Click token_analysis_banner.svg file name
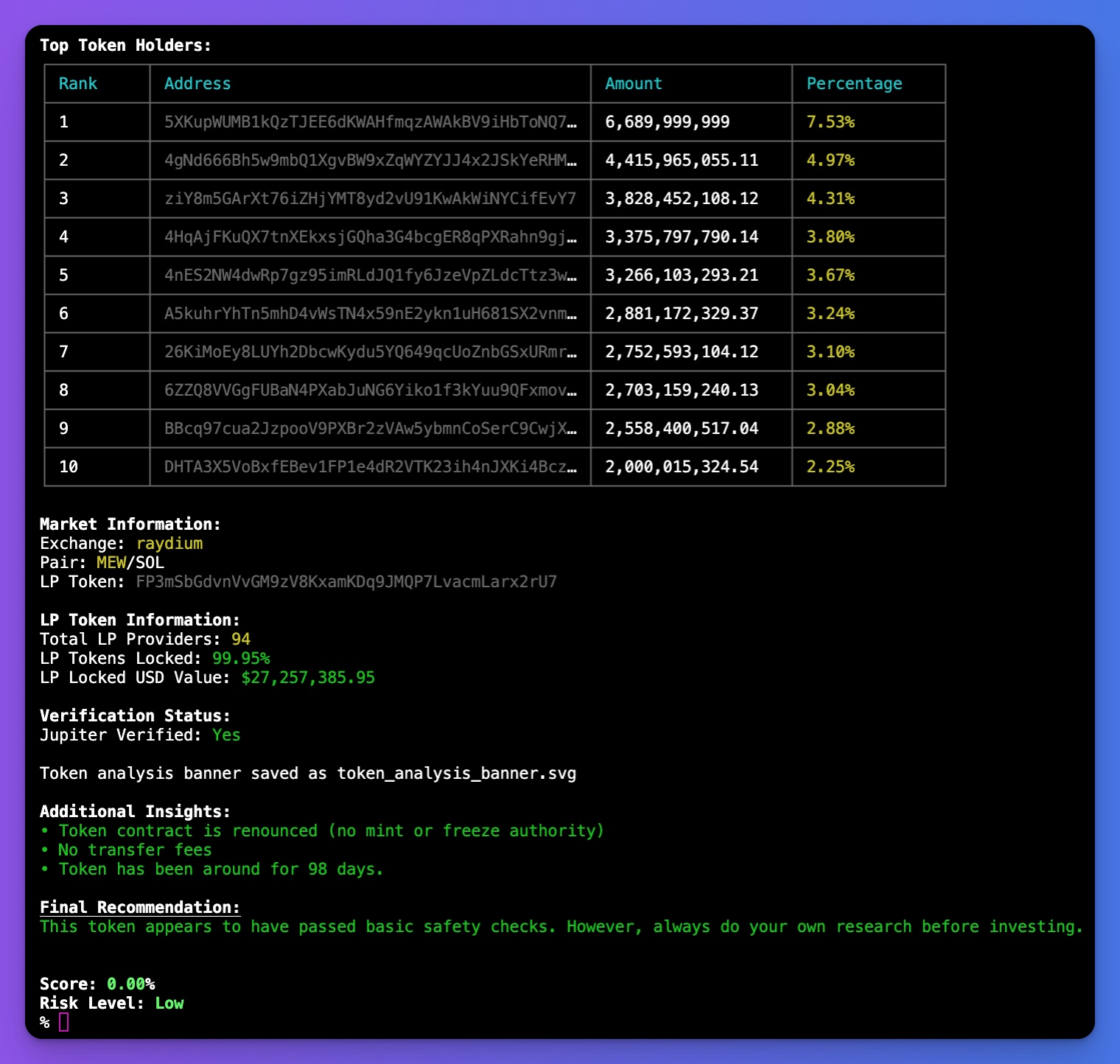This screenshot has width=1120, height=1064. pos(457,774)
